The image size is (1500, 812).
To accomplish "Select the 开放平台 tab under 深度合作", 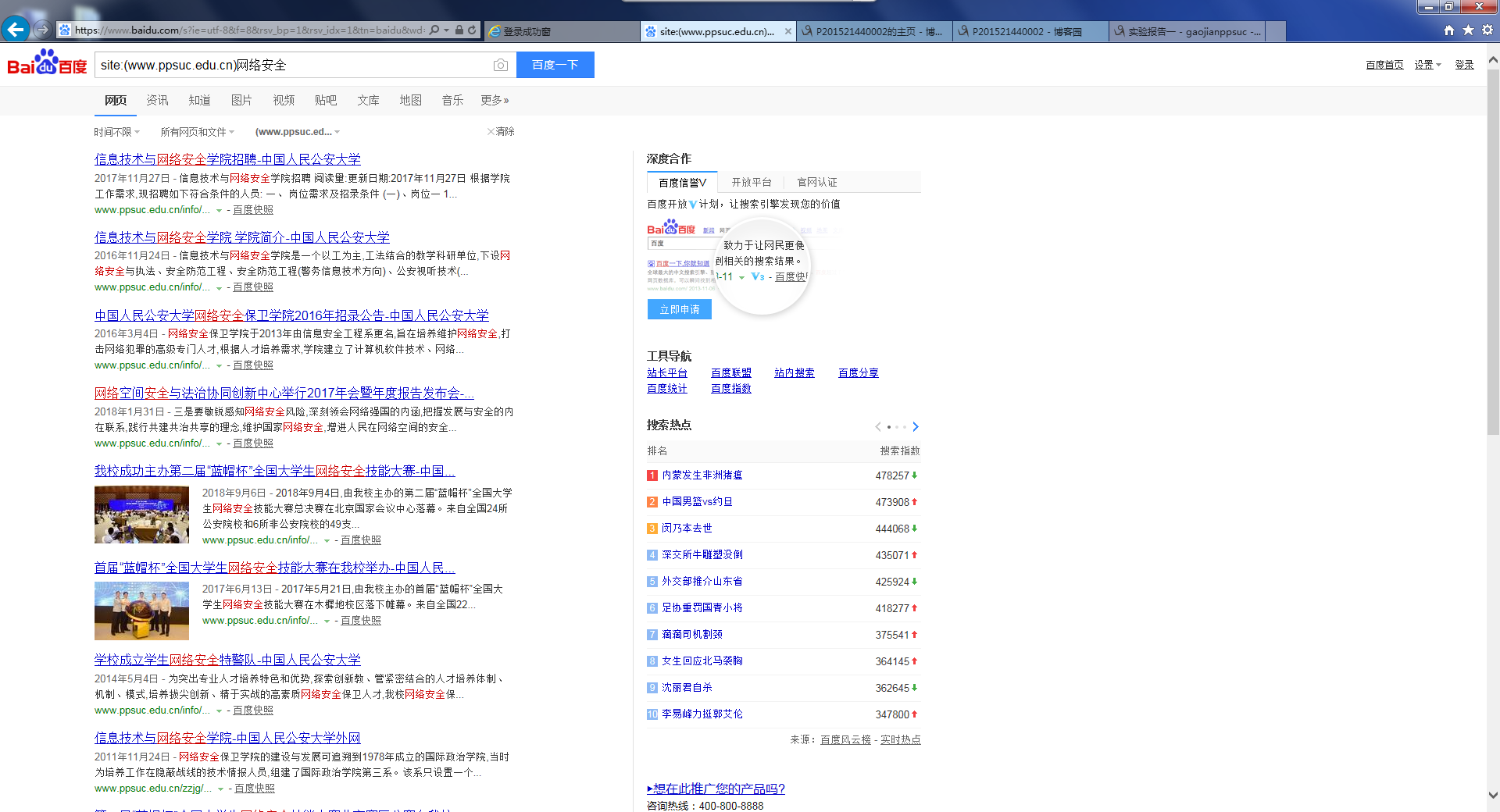I will tap(752, 182).
